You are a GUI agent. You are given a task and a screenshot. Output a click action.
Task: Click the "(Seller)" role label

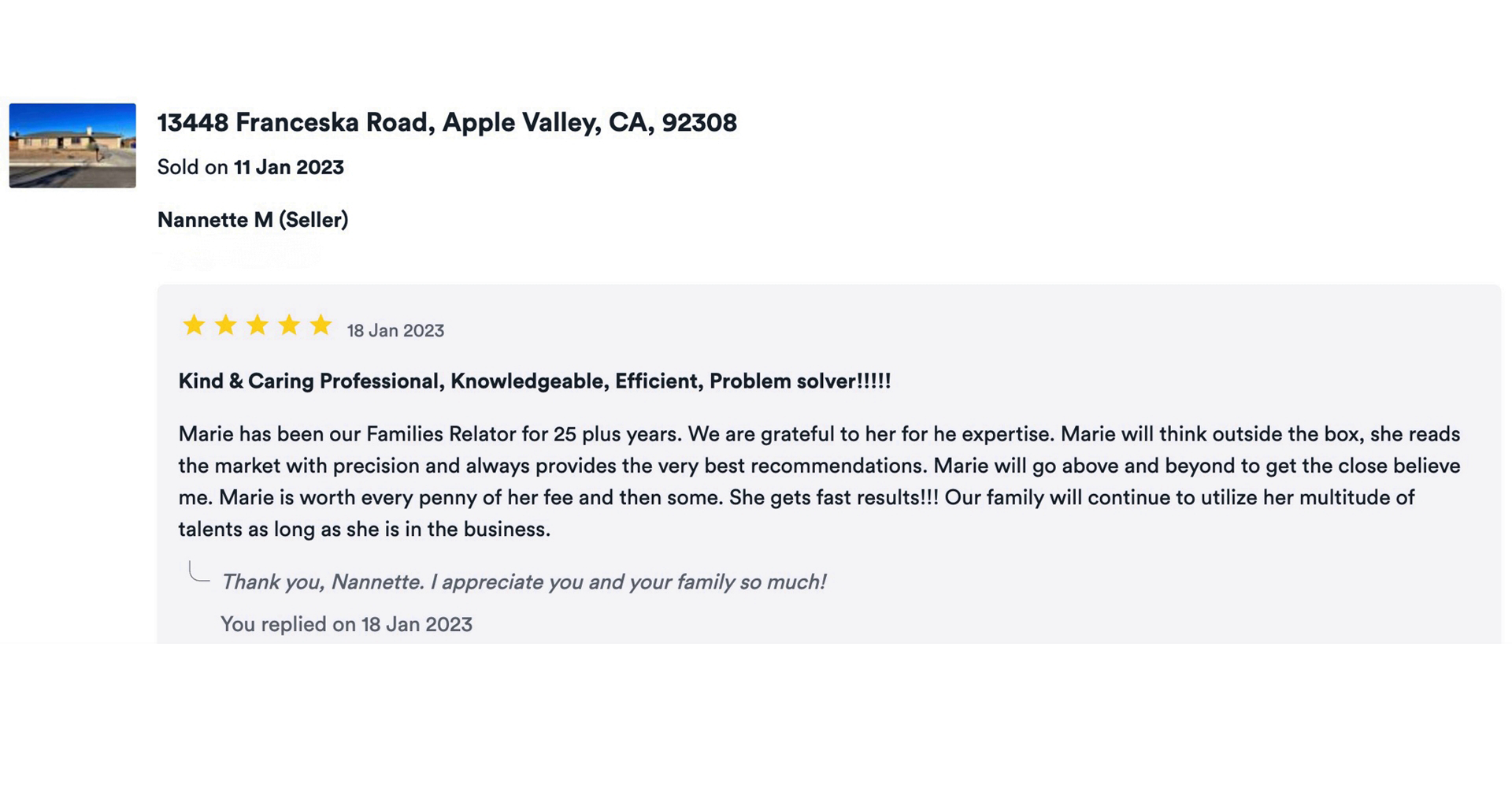[x=313, y=220]
